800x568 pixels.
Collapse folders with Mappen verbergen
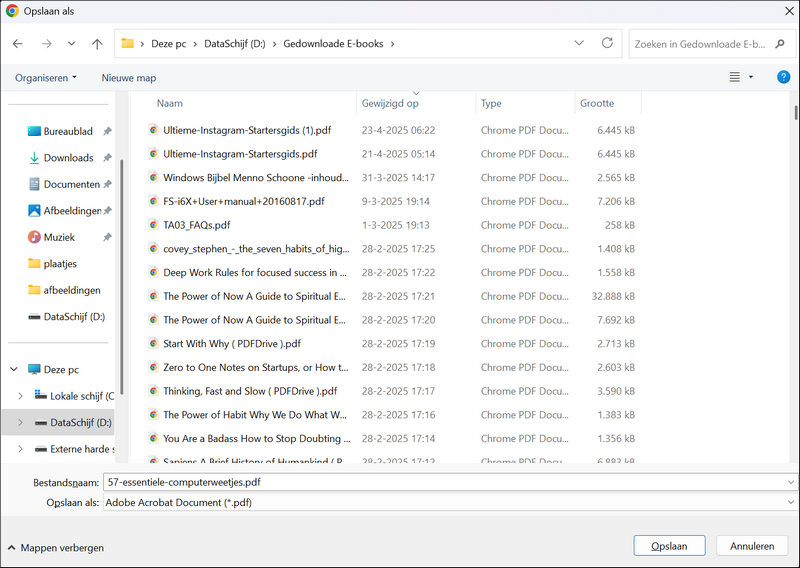tap(55, 548)
